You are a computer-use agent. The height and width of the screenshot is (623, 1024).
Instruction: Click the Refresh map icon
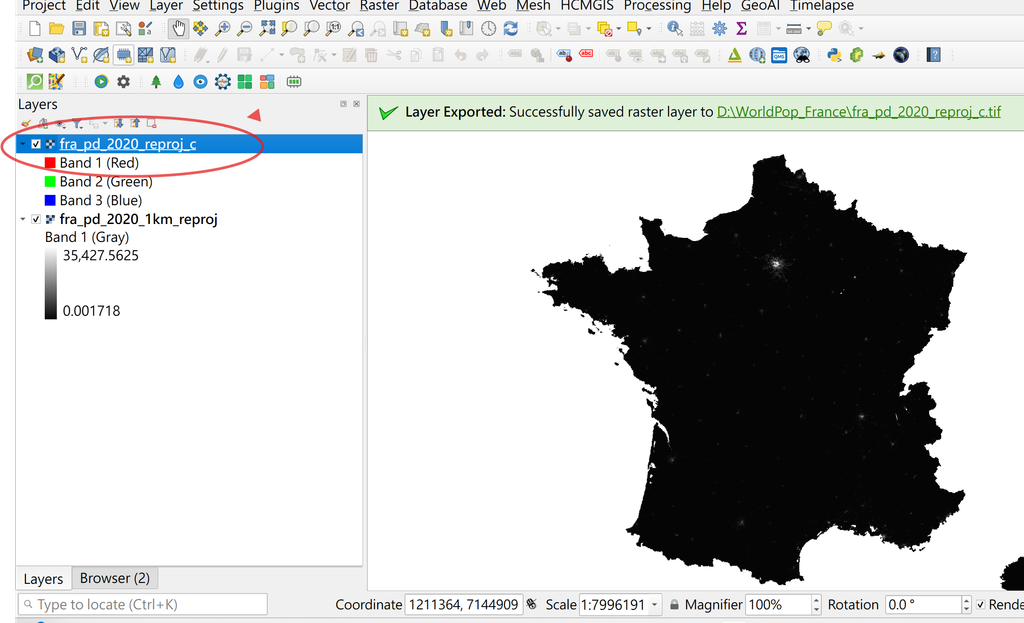point(511,29)
